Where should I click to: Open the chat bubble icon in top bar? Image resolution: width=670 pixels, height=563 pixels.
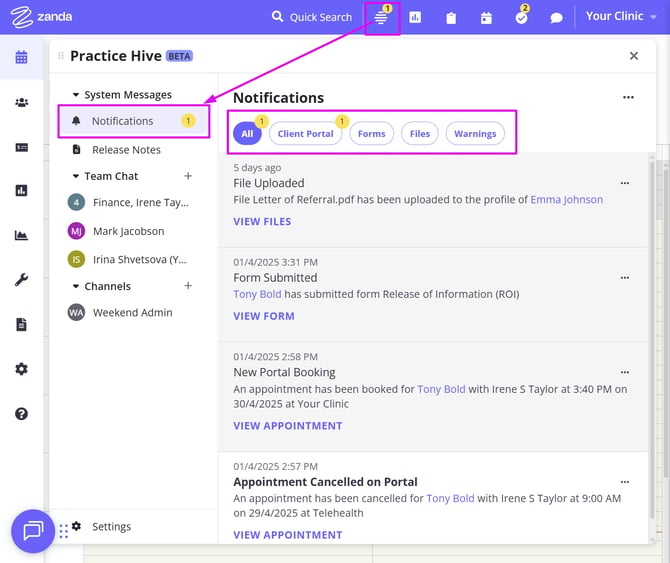[x=557, y=18]
